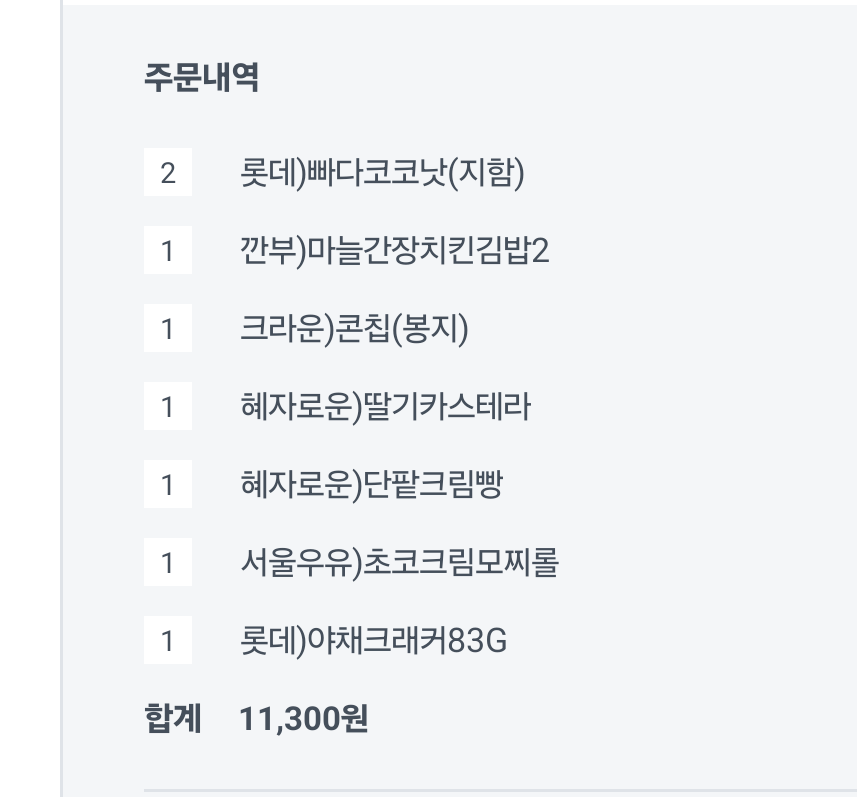Click the 11,300원 total amount
The height and width of the screenshot is (797, 857).
coord(304,718)
